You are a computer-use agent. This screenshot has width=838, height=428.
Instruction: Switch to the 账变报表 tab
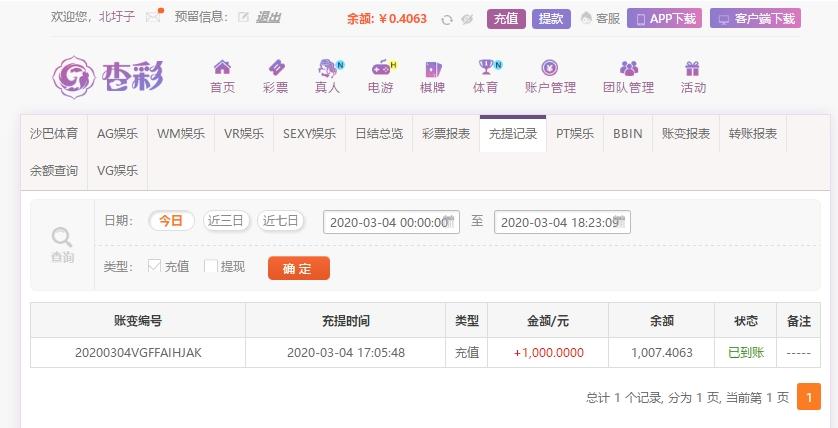pyautogui.click(x=686, y=134)
